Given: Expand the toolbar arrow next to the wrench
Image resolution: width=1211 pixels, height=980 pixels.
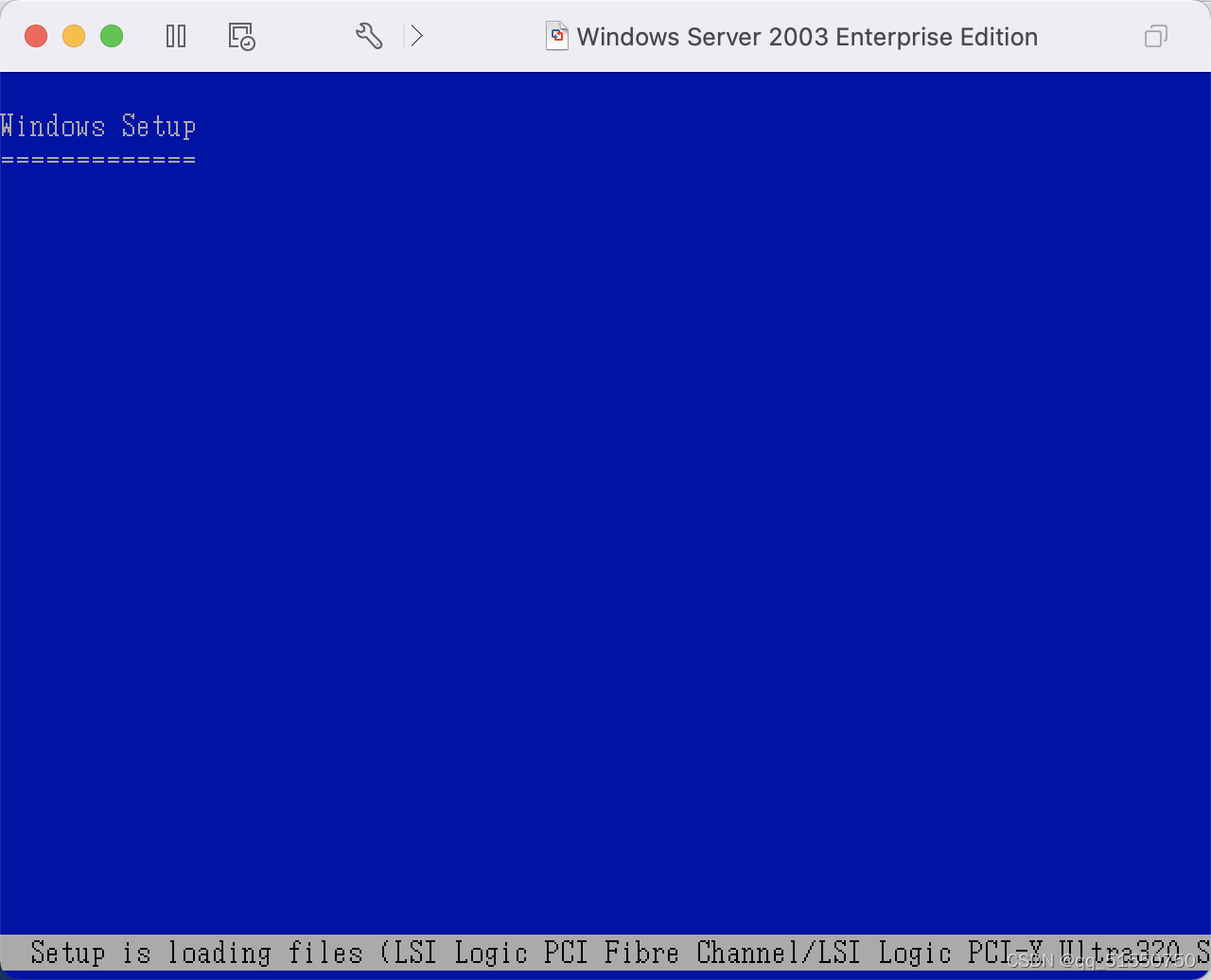Looking at the screenshot, I should click(416, 37).
